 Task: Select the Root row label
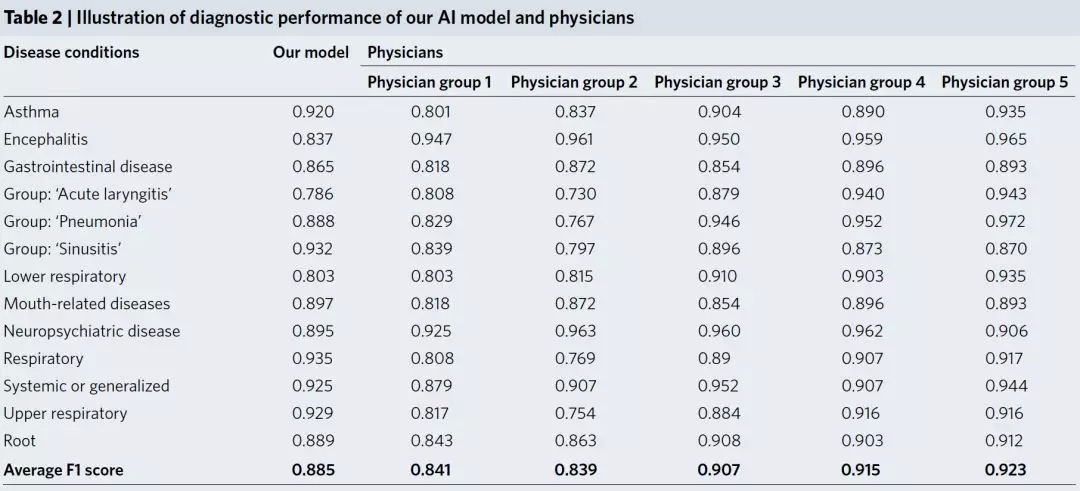point(20,441)
